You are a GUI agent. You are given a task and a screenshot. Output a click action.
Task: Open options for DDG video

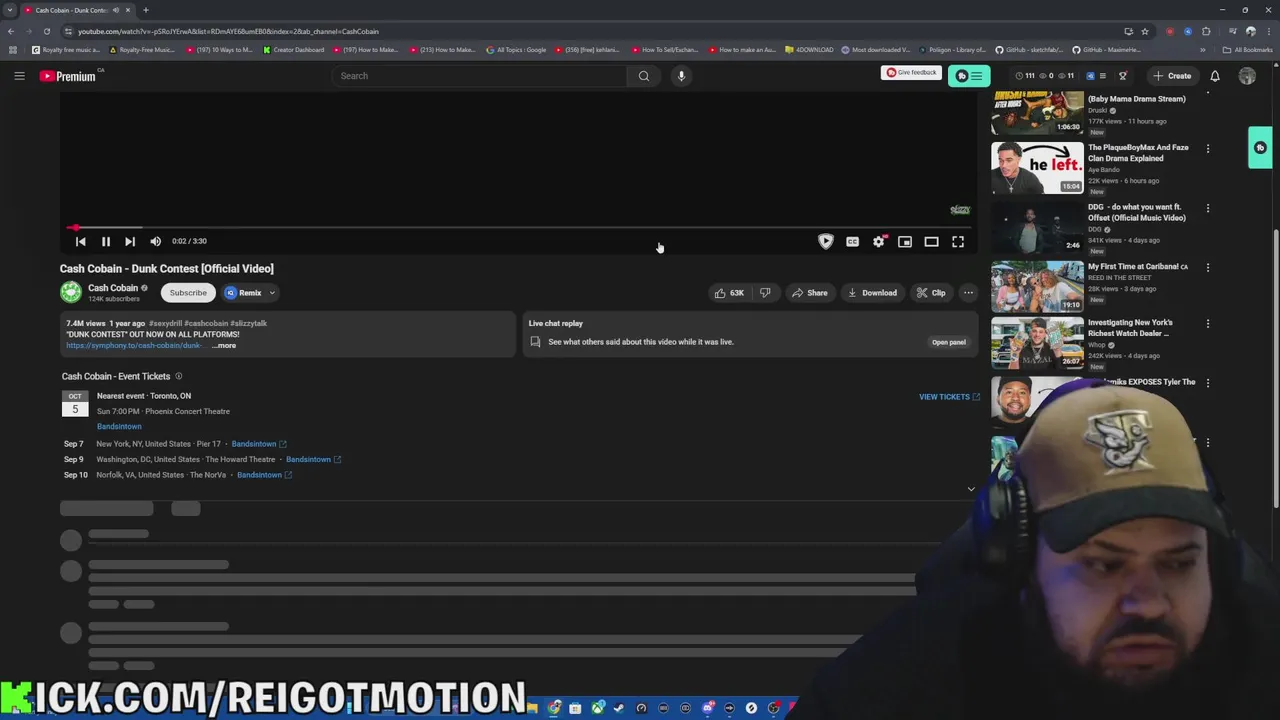pos(1208,209)
